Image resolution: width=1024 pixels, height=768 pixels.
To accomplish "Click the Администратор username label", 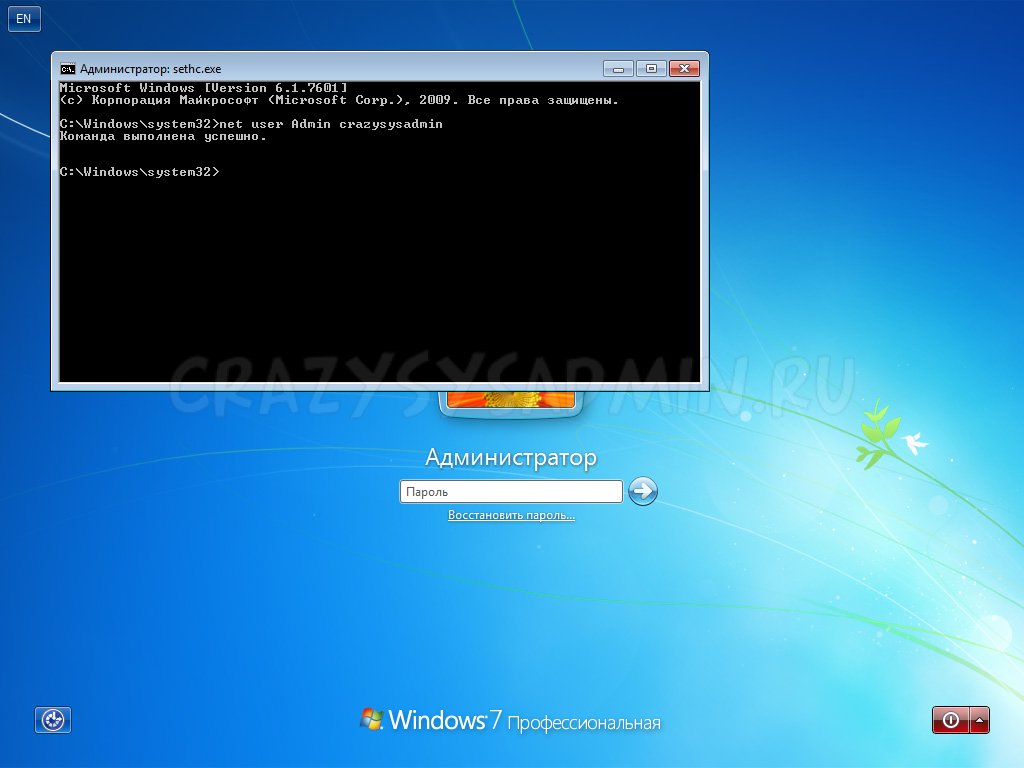I will tap(511, 457).
